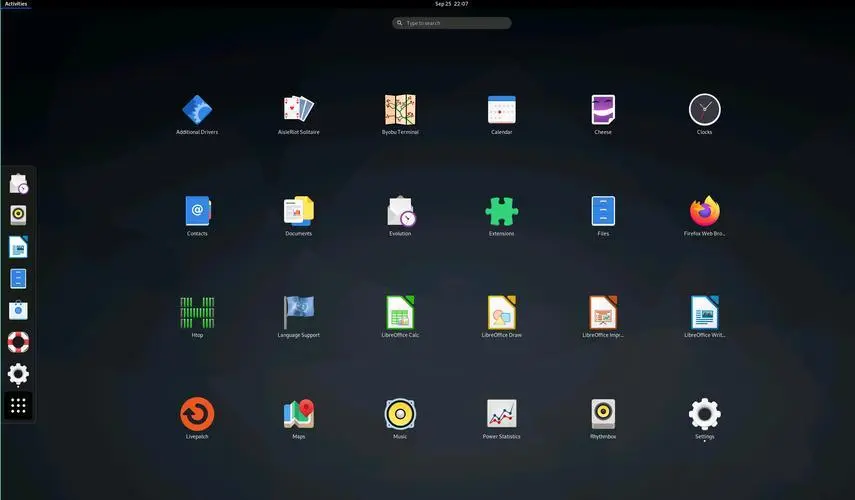
Task: Open the clock date menu
Action: point(451,4)
